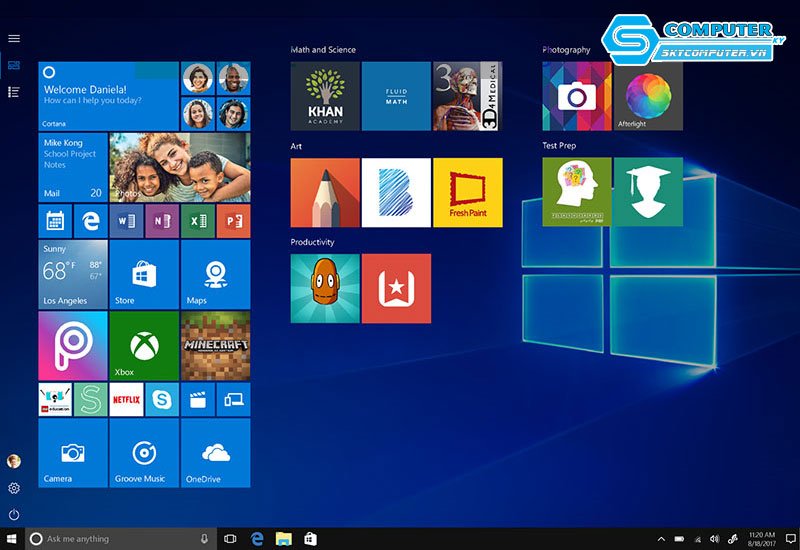Open the Excel tile
The image size is (800, 550).
coord(198,221)
